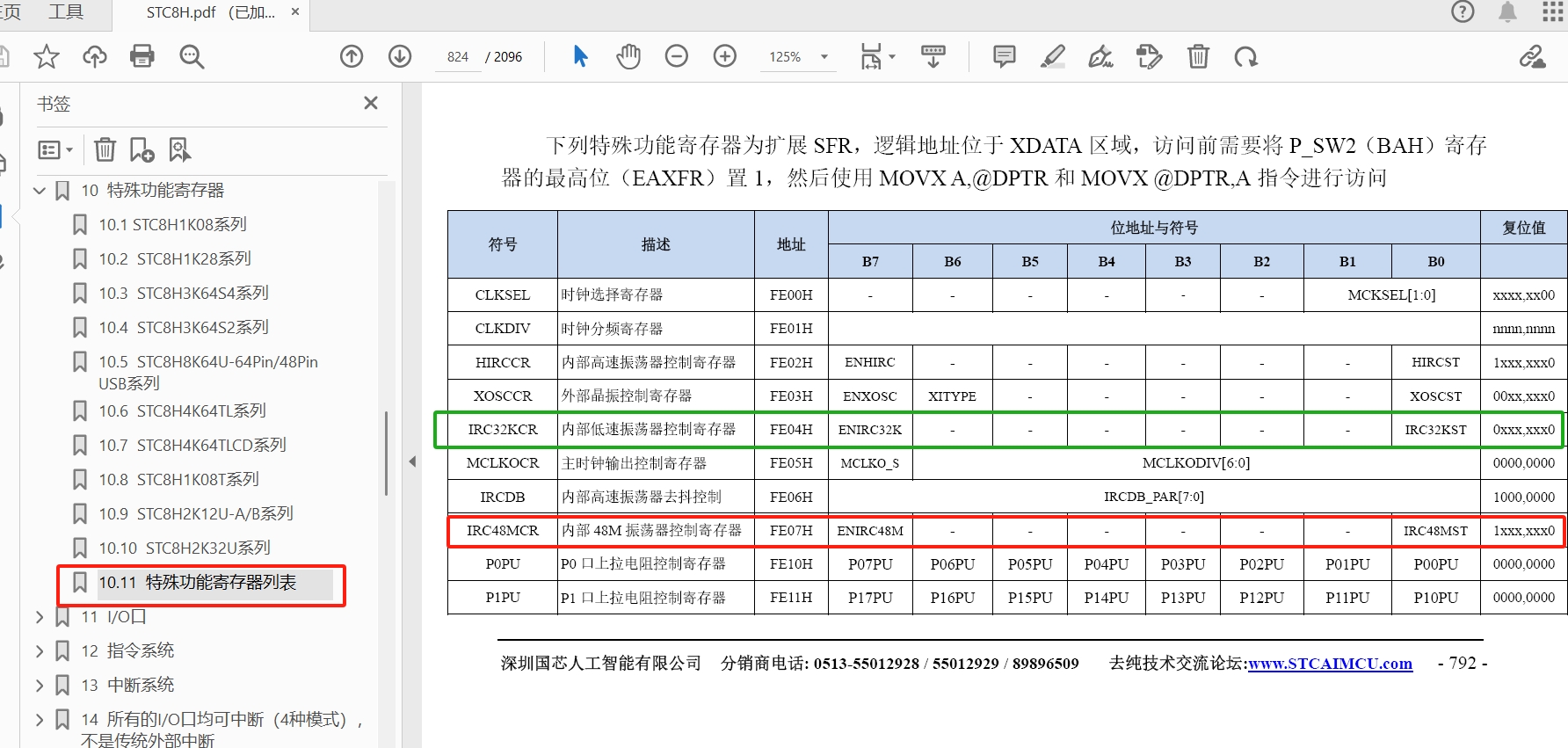Go to previous page with up arrow
1568x748 pixels.
point(352,57)
